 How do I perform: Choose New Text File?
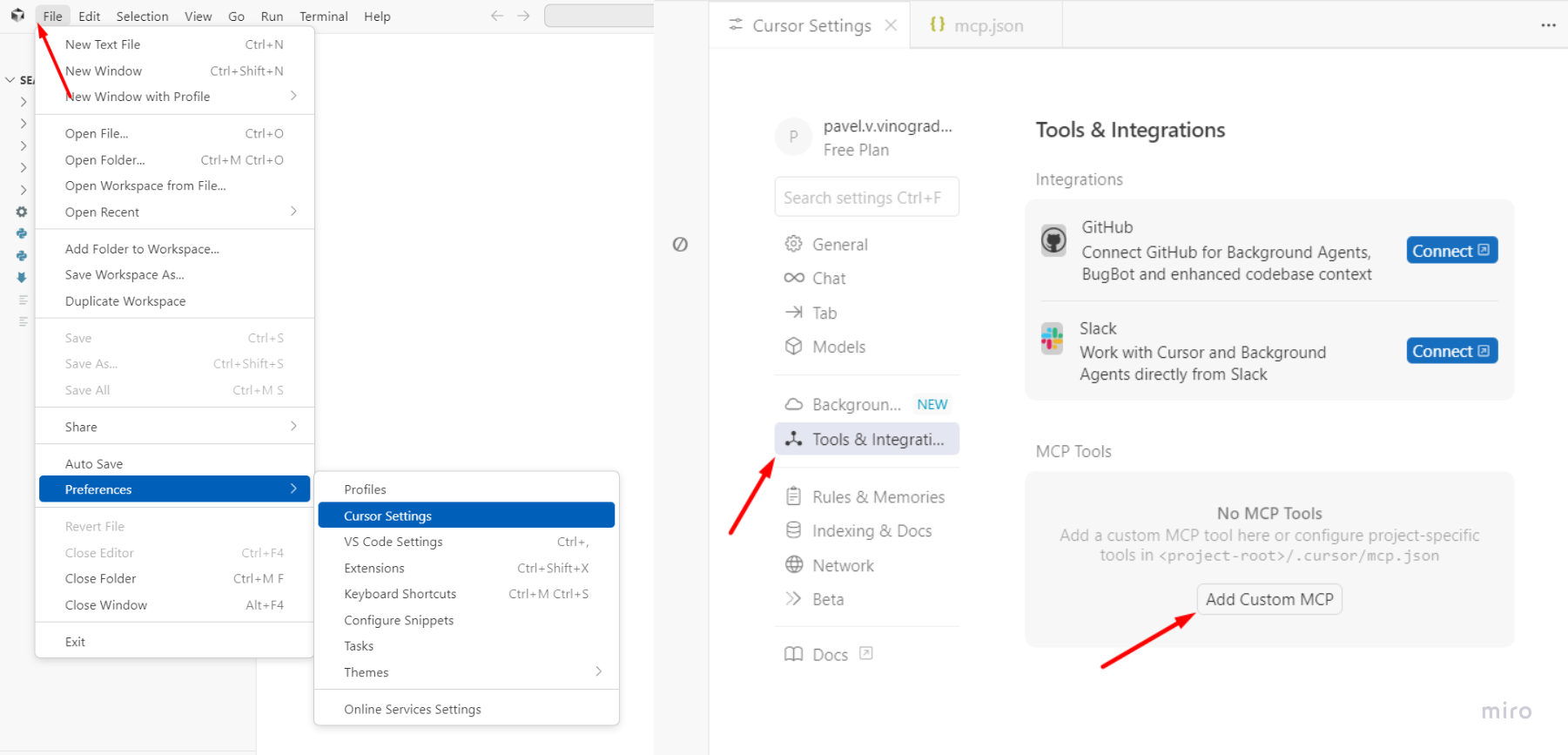pos(174,44)
